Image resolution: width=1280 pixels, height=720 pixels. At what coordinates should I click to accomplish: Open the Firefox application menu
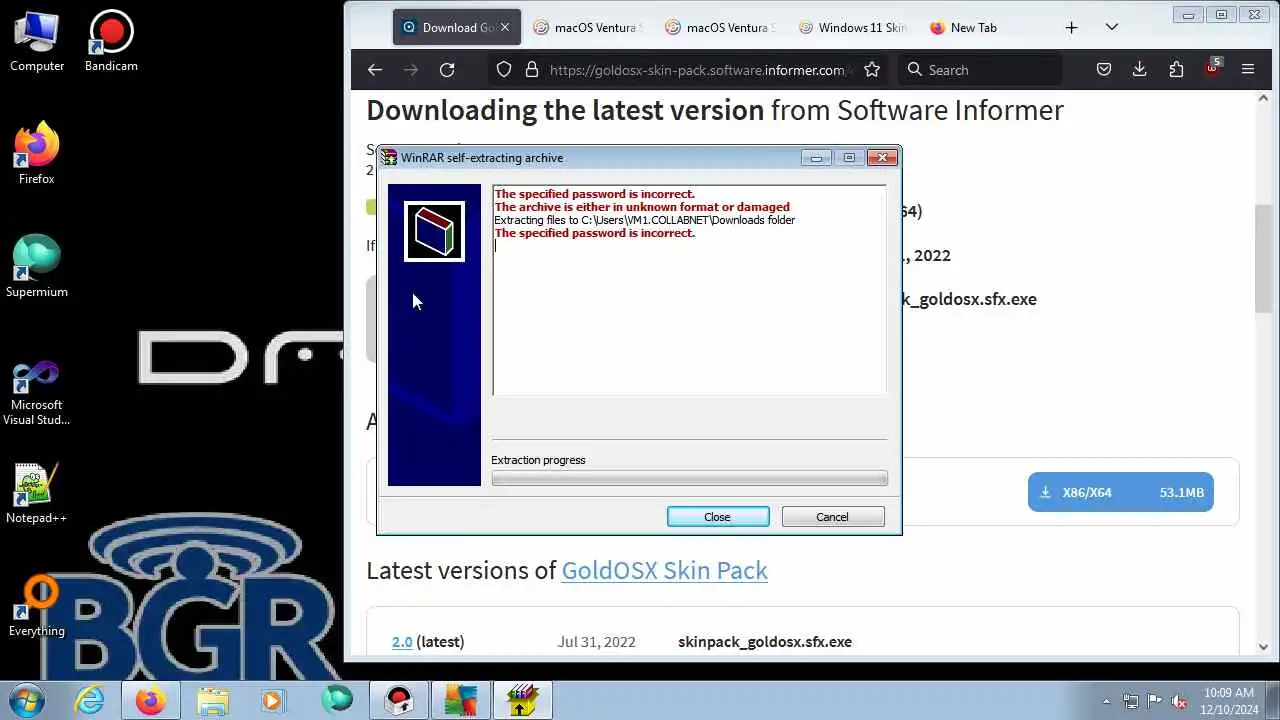tap(1248, 70)
